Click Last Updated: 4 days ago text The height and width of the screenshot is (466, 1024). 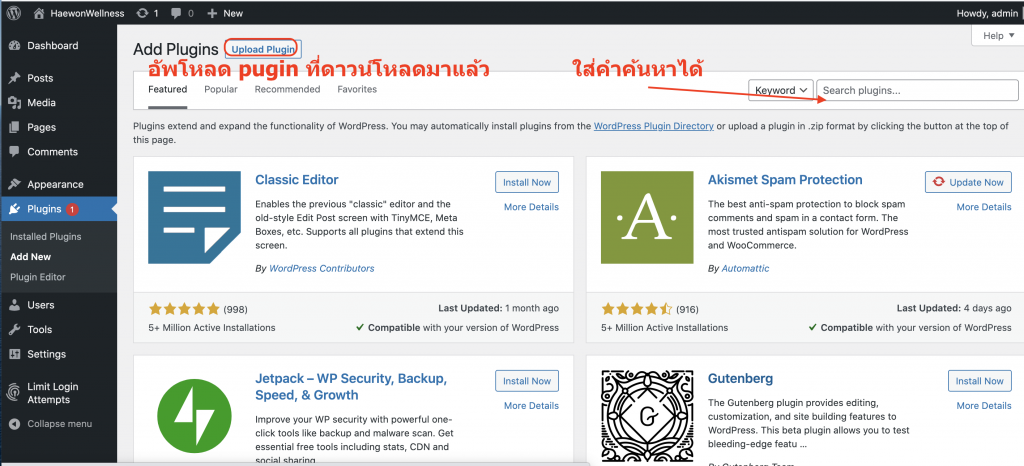[x=954, y=308]
